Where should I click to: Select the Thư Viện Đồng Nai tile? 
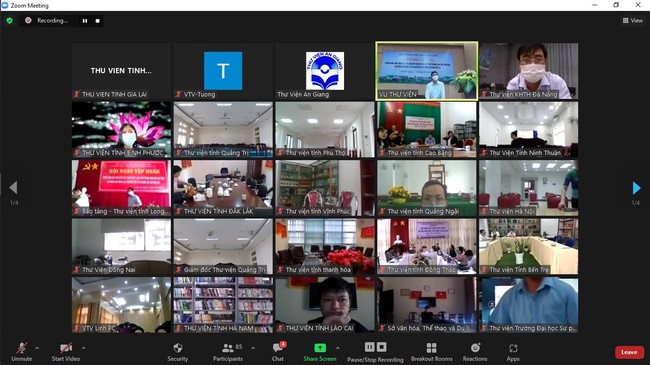[121, 246]
